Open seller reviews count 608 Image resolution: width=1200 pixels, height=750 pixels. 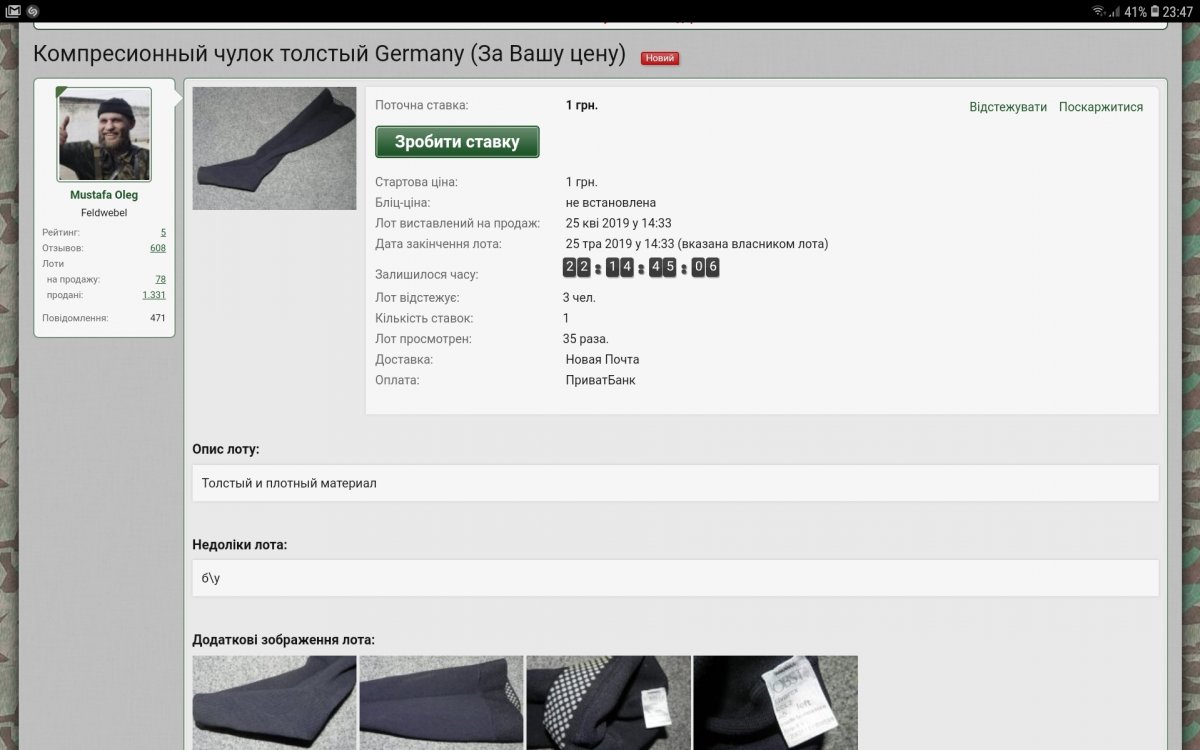(158, 248)
